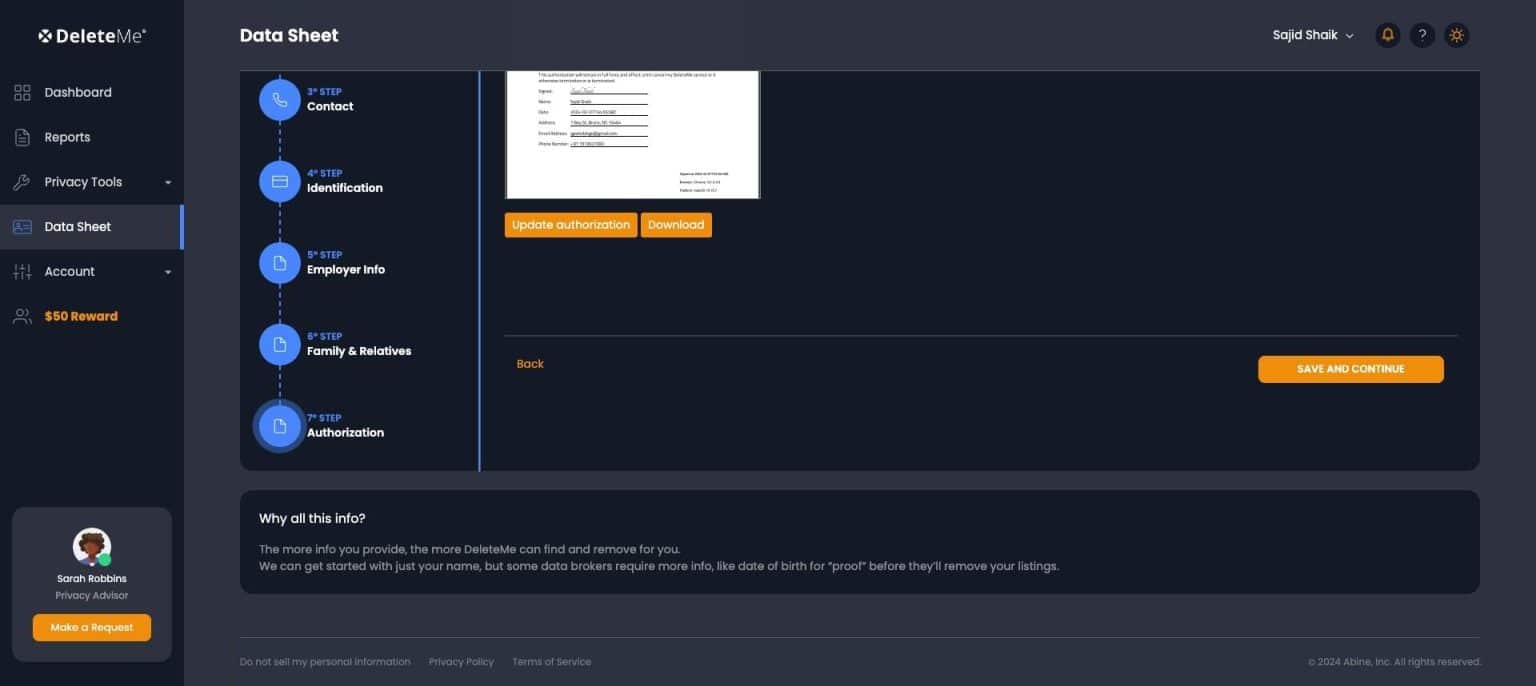This screenshot has width=1536, height=686.
Task: Select the Authorization step icon
Action: pyautogui.click(x=280, y=425)
